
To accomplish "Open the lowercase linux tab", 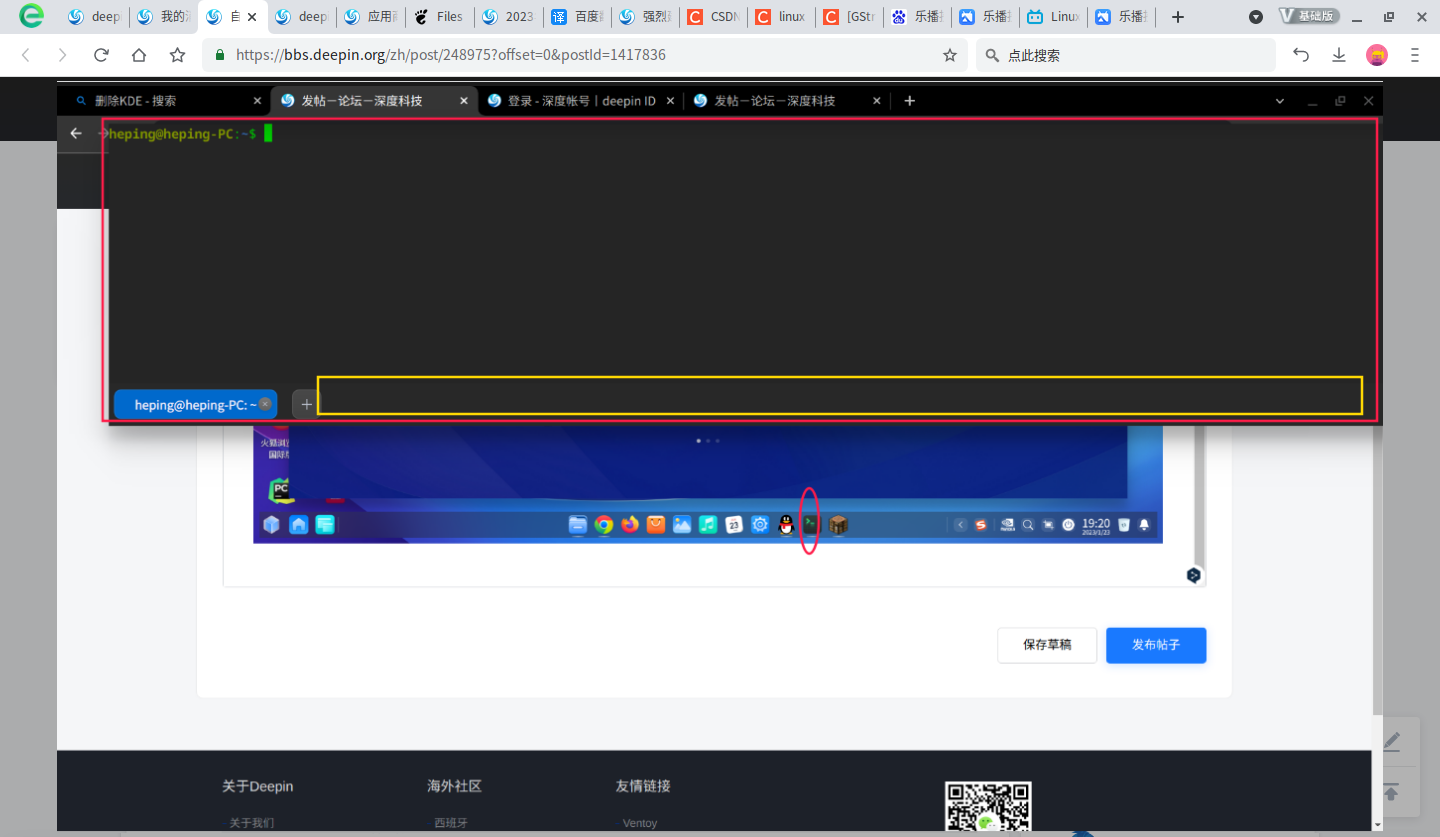I will pos(783,17).
